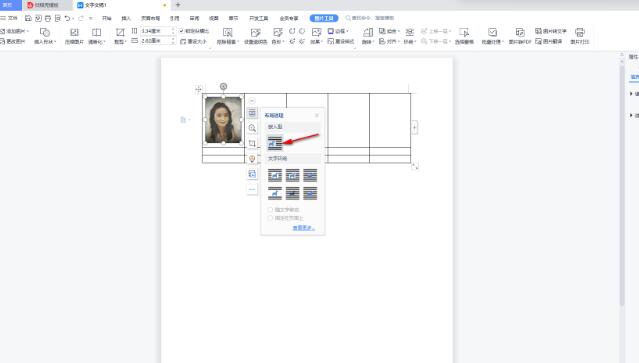
Task: Switch to the View ribbon tab
Action: pyautogui.click(x=214, y=18)
